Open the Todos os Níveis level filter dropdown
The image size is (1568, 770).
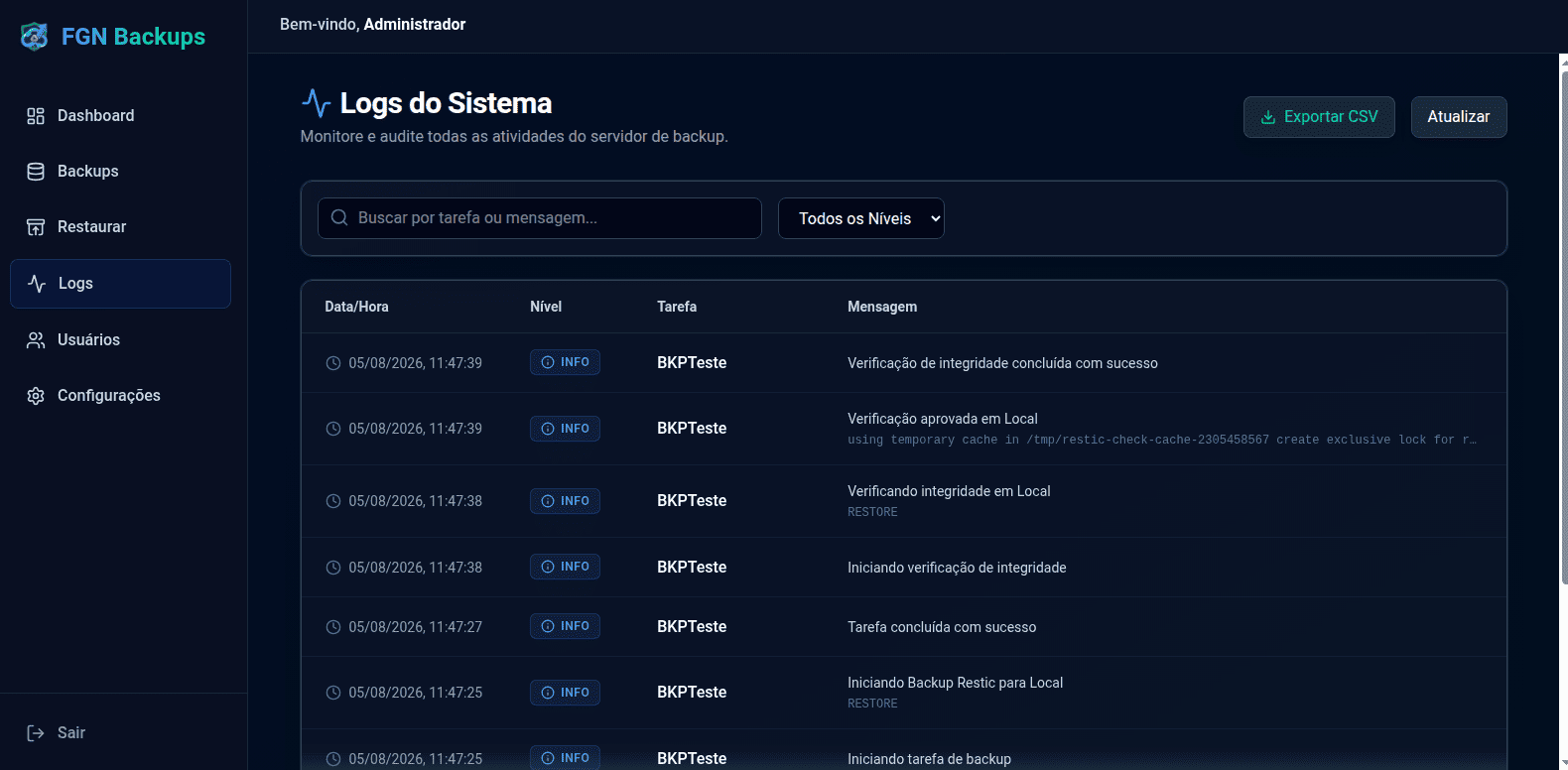[860, 218]
